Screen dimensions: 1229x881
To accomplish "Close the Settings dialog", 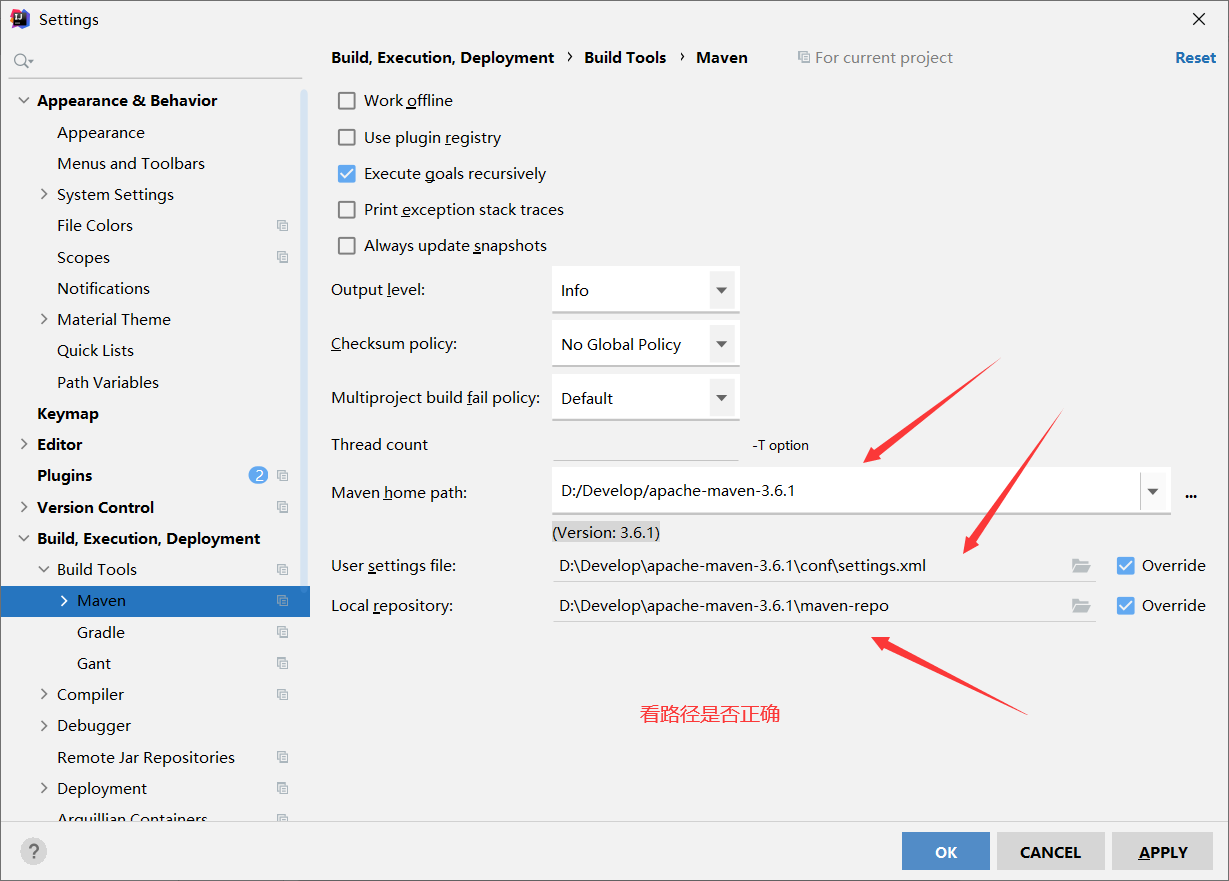I will coord(1199,19).
